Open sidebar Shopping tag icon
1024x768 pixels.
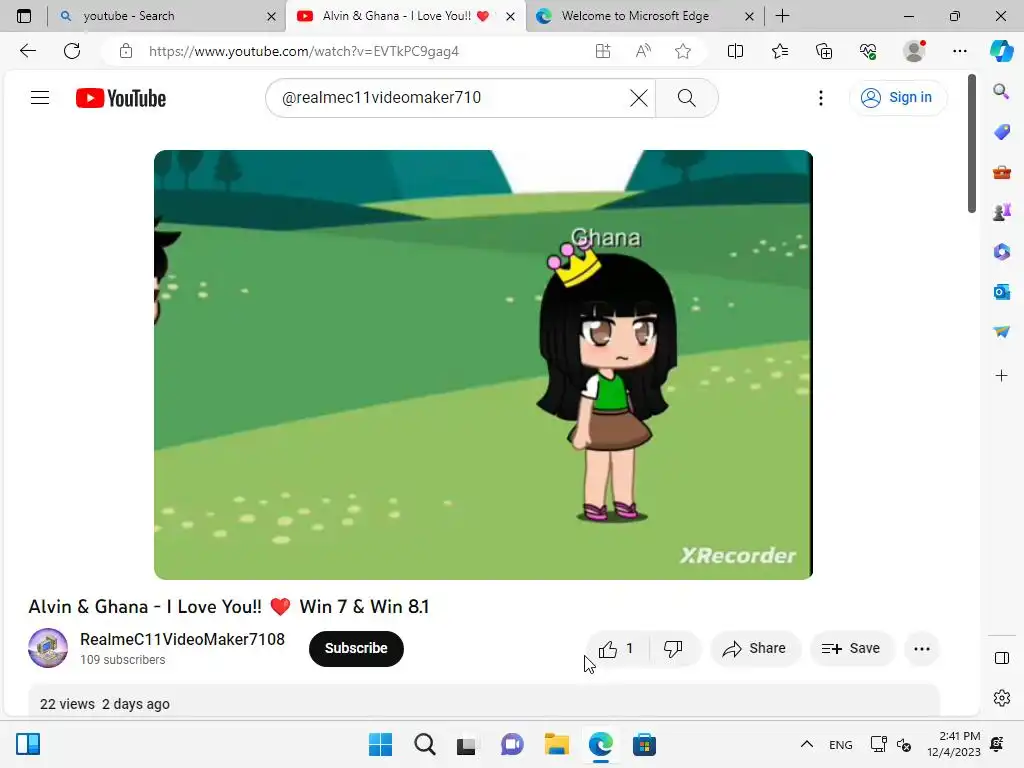point(1002,132)
